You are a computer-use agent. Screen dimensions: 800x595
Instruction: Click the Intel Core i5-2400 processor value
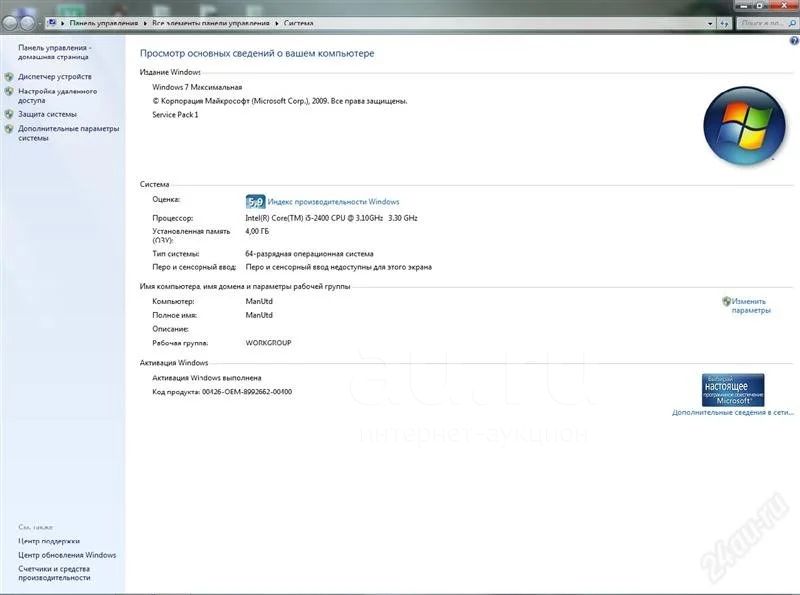331,218
